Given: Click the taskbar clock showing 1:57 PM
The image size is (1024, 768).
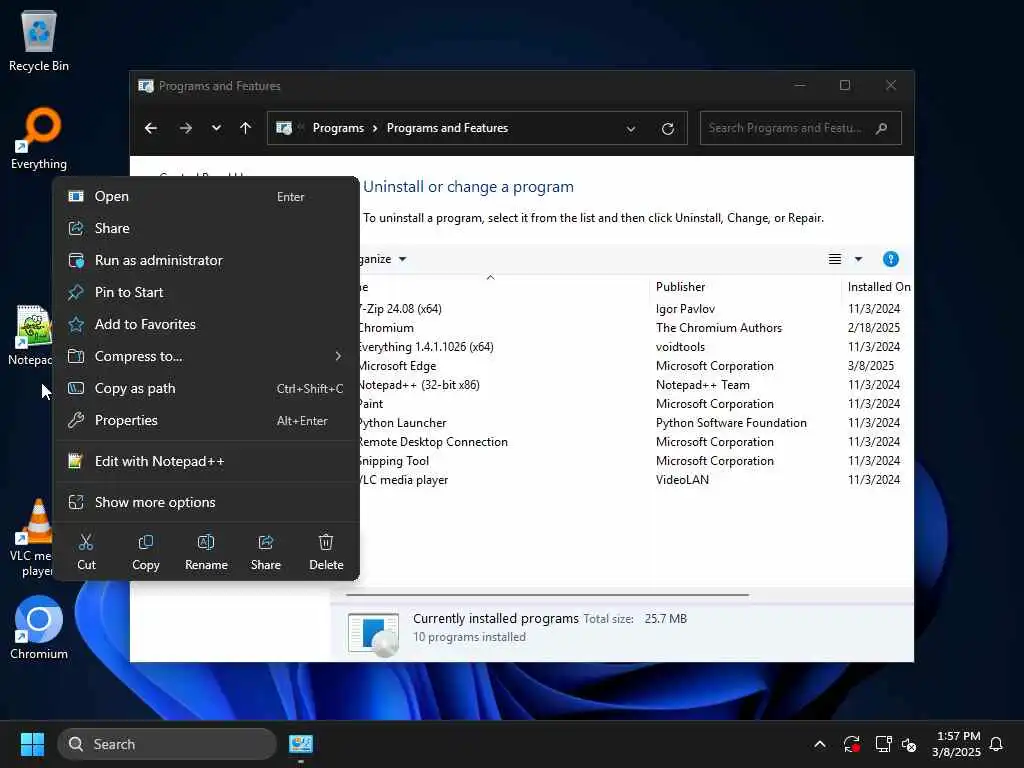Looking at the screenshot, I should (957, 744).
